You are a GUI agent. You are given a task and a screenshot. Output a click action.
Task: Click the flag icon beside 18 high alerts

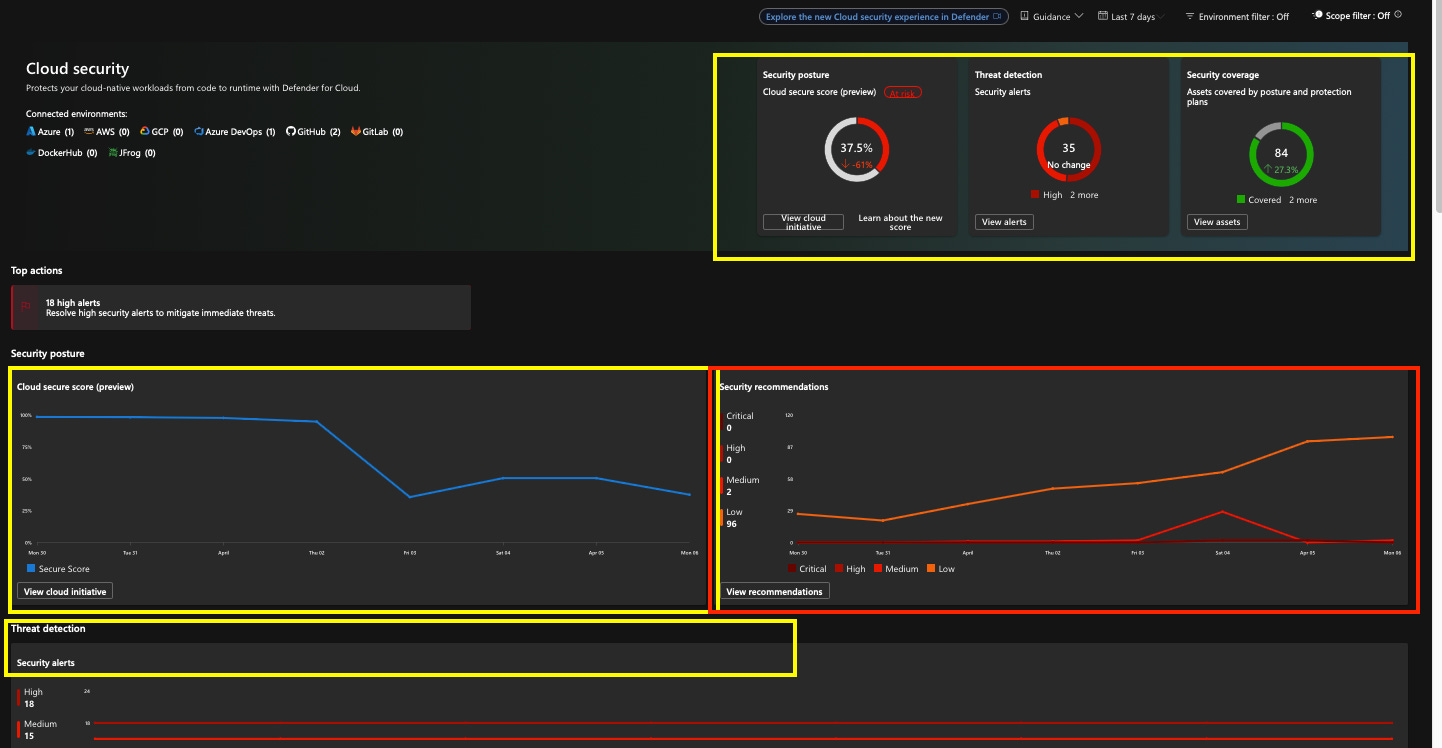[x=26, y=307]
